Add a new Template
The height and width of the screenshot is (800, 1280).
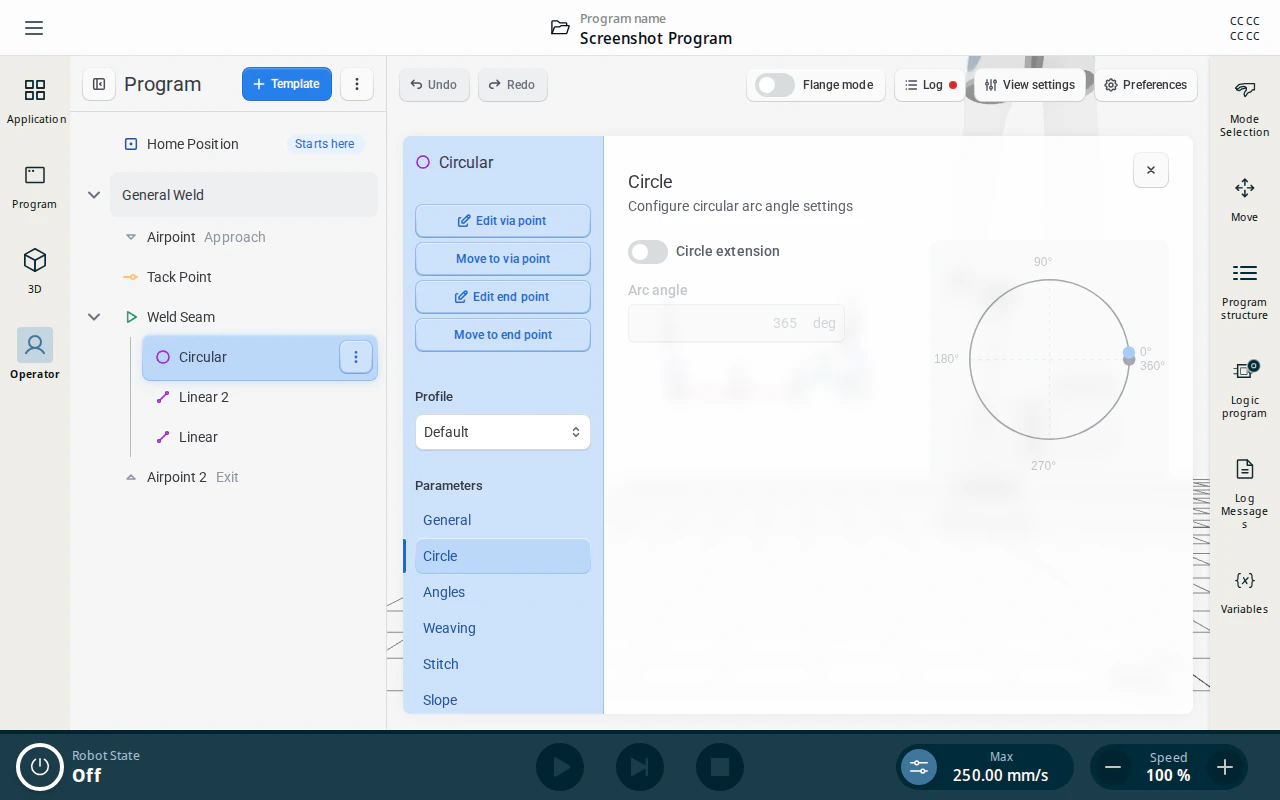pos(287,84)
